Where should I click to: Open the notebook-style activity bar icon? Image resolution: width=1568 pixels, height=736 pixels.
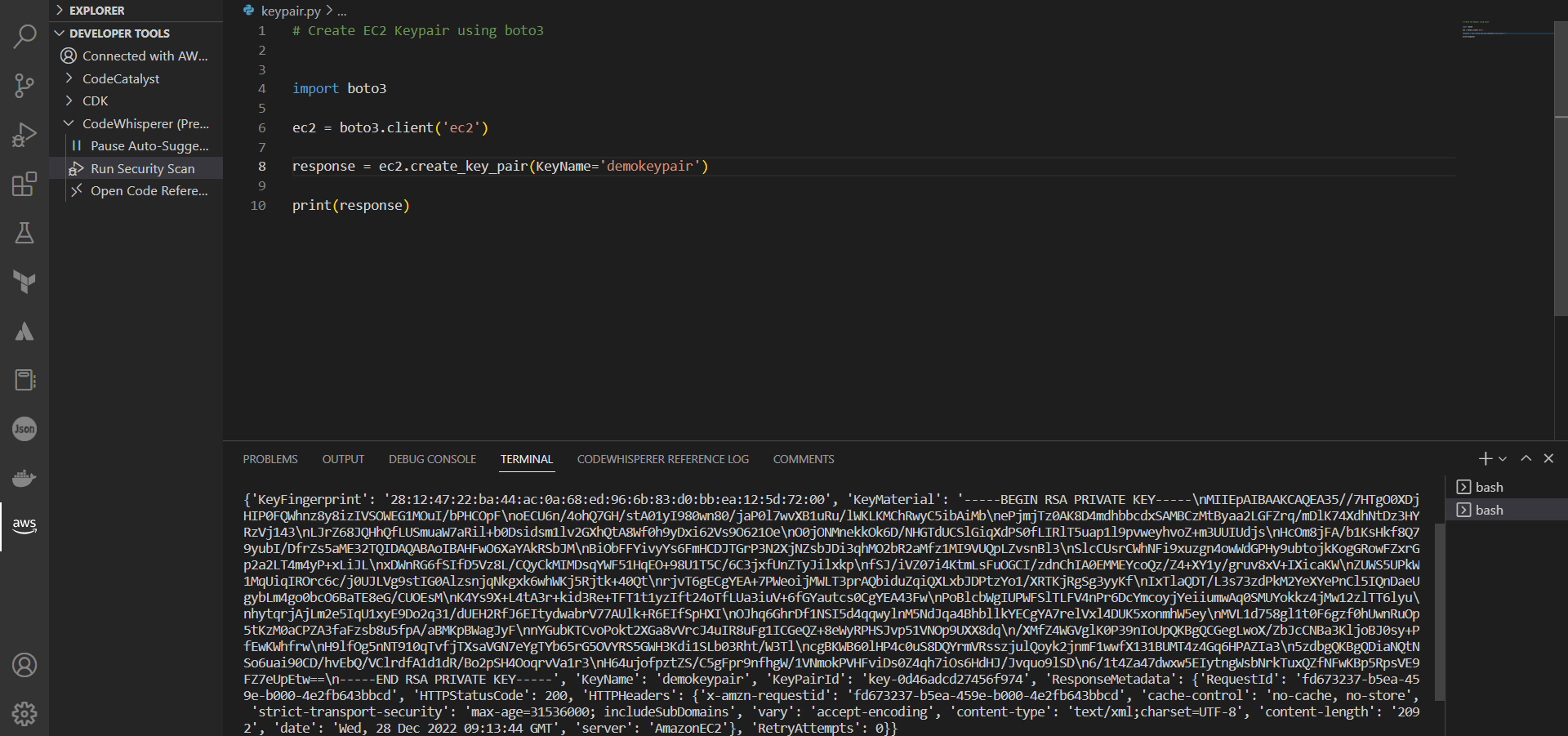click(x=24, y=380)
